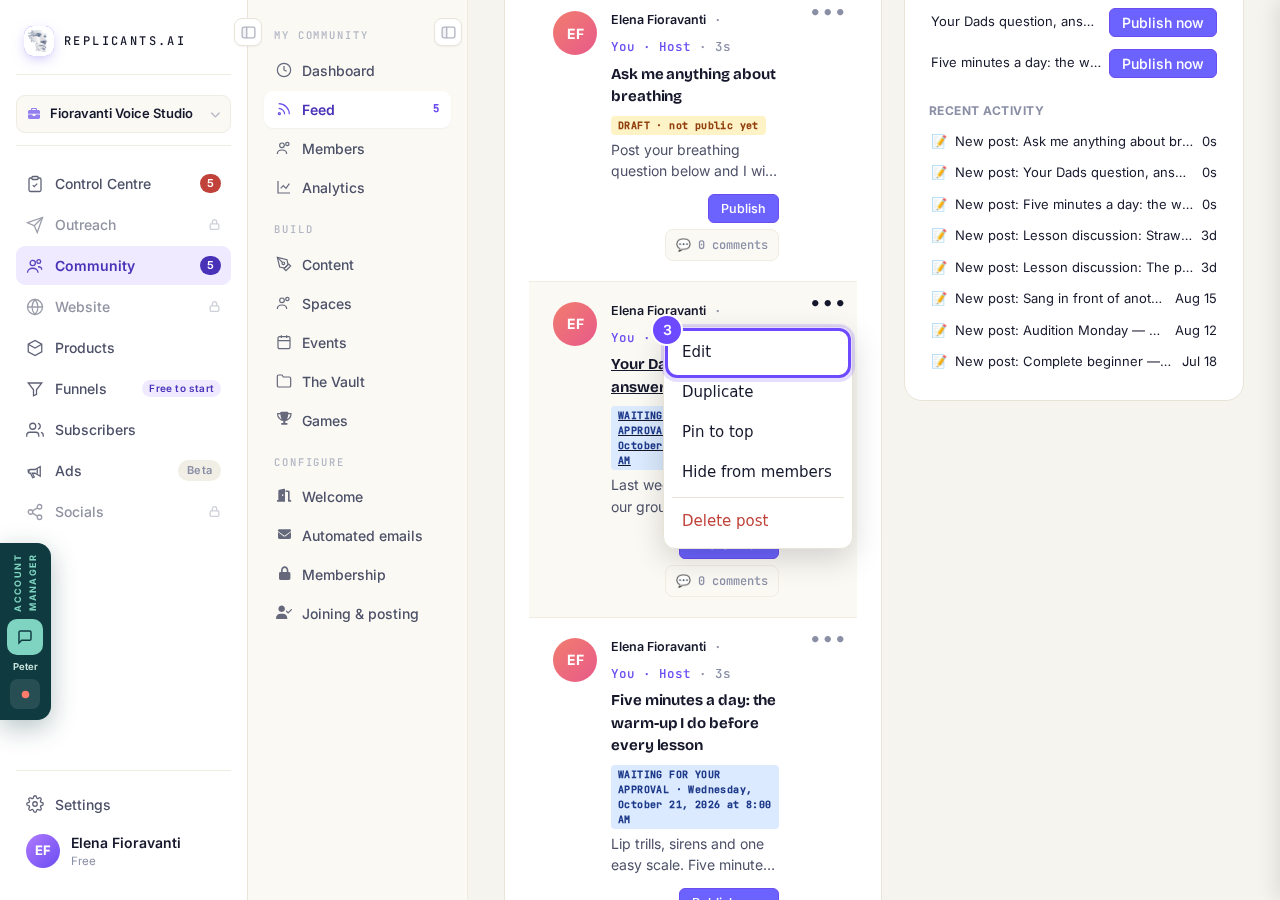
Task: Open comments on the breathing post
Action: 722,245
